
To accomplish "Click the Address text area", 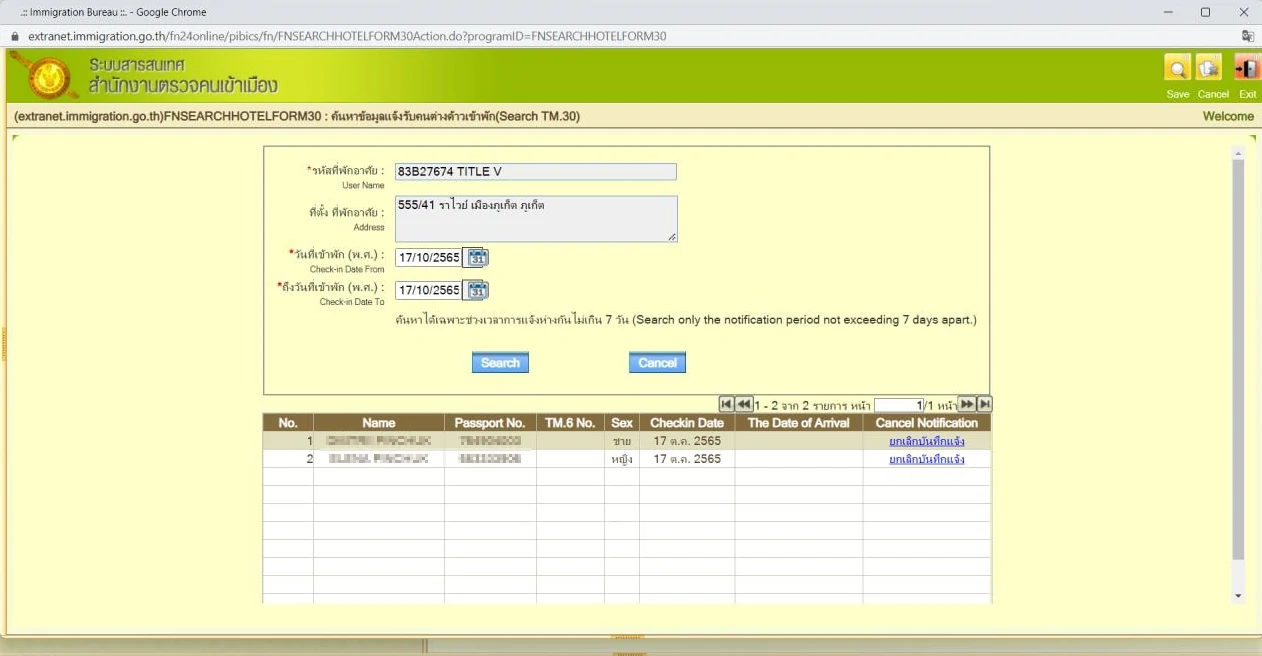I will coord(536,218).
